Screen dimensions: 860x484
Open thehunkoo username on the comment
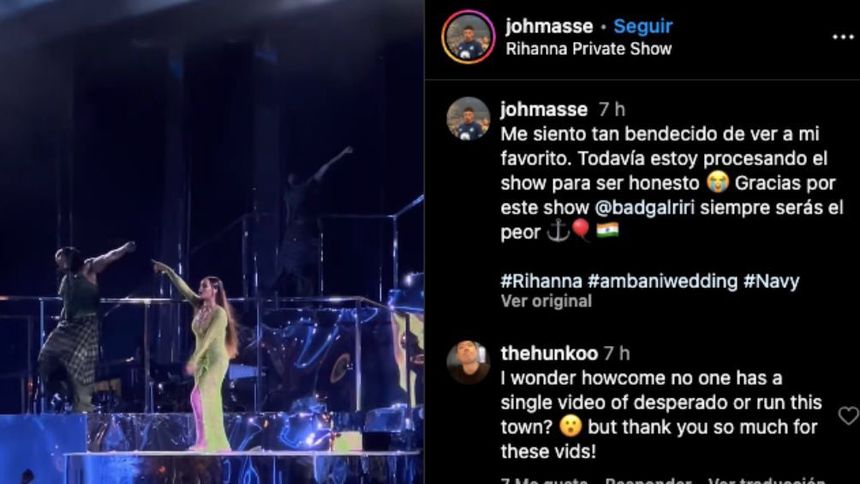point(549,353)
